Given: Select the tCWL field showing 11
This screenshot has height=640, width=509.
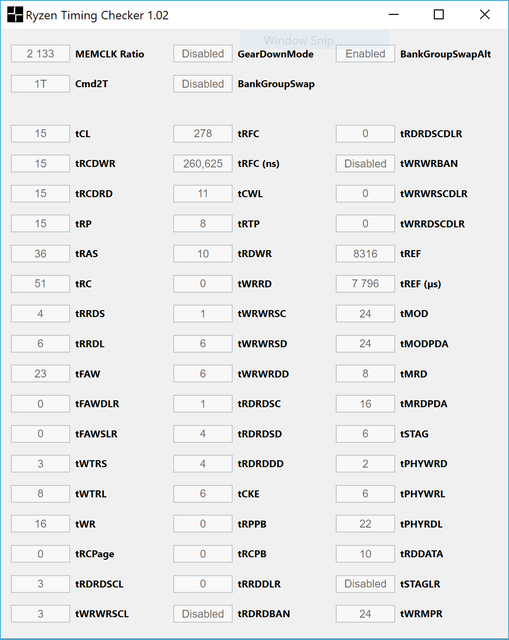Looking at the screenshot, I should point(203,193).
